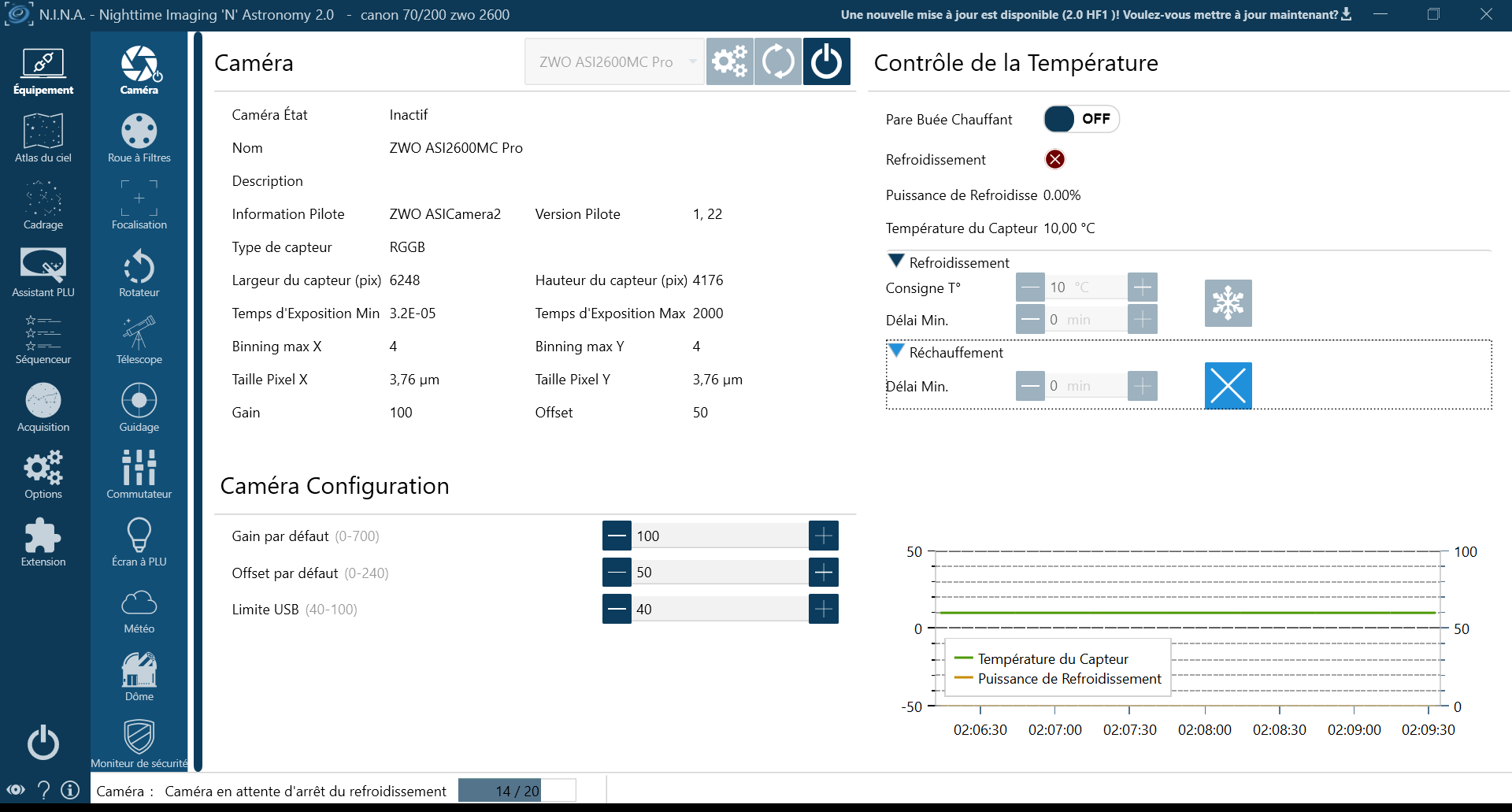Click the power icon at sidebar bottom
The image size is (1512, 812).
click(x=43, y=743)
